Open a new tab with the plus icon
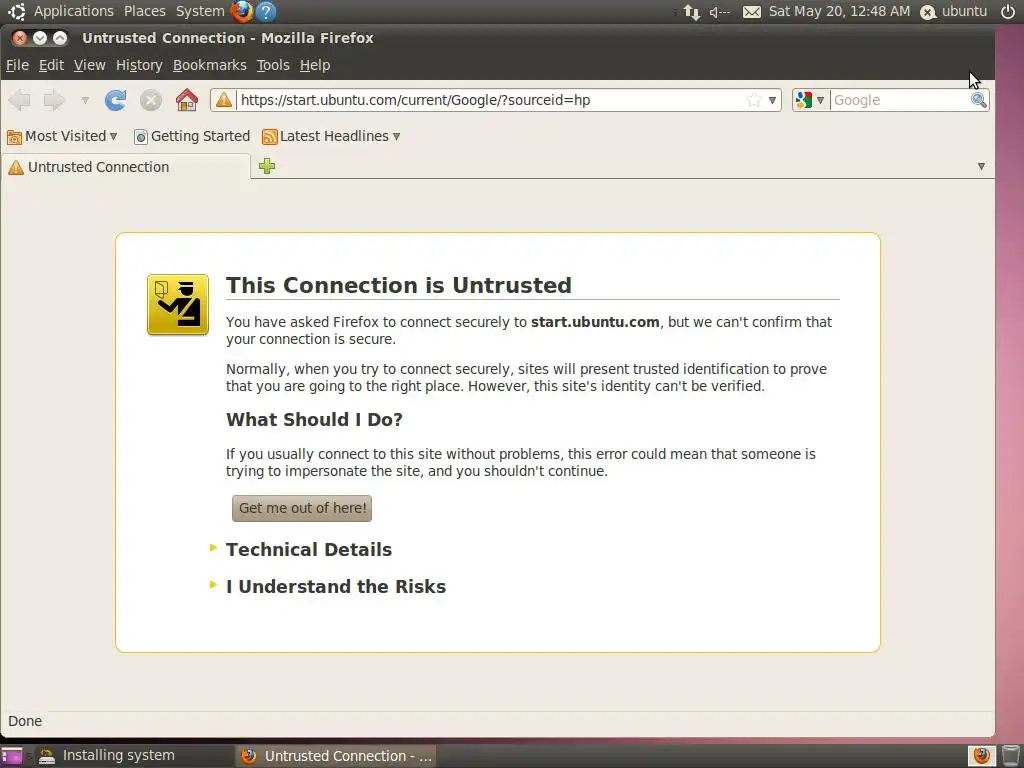This screenshot has width=1024, height=768. click(266, 167)
